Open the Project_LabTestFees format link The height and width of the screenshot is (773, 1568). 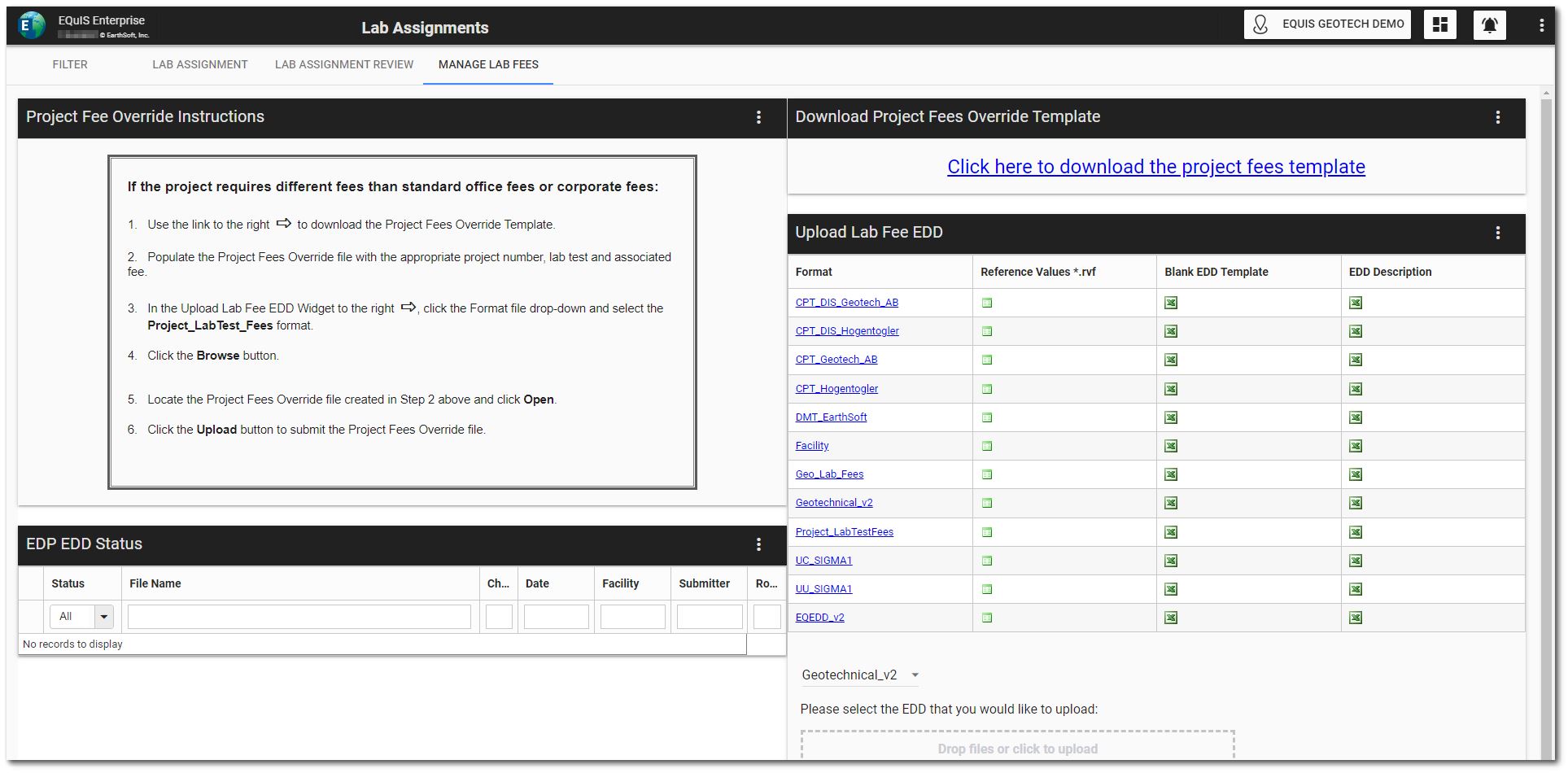(844, 532)
